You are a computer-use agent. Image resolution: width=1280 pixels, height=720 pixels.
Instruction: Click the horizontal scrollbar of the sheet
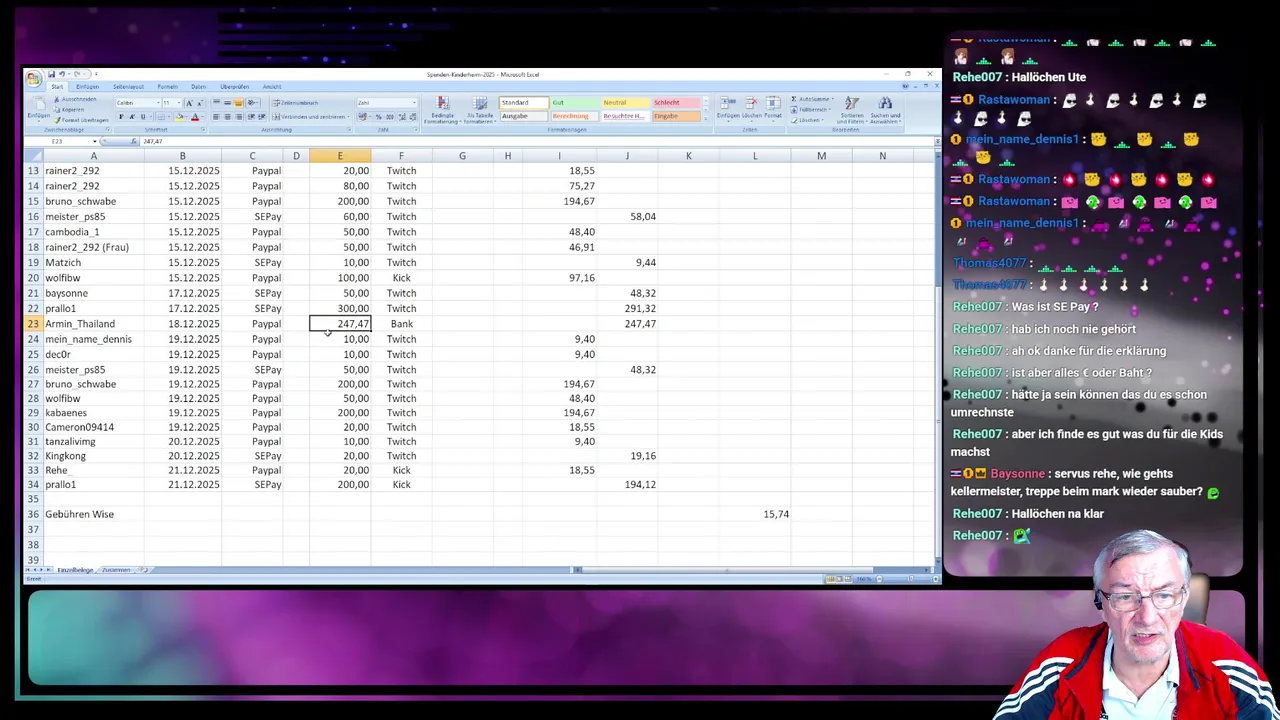pos(725,570)
